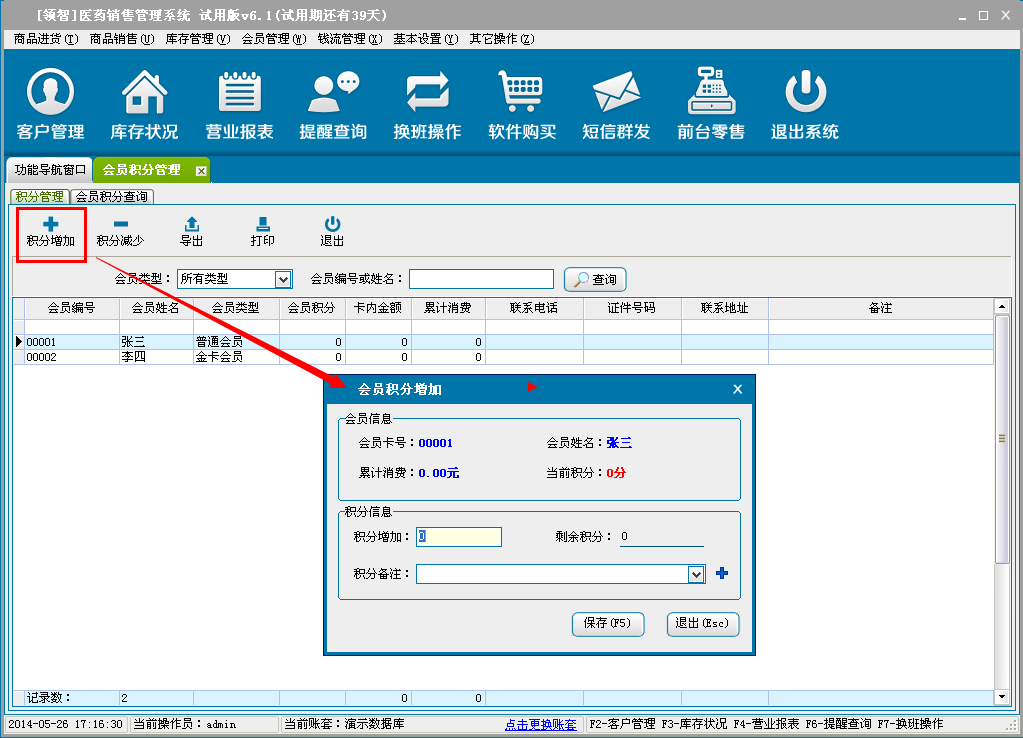Click the 保存(F5) button

(607, 623)
